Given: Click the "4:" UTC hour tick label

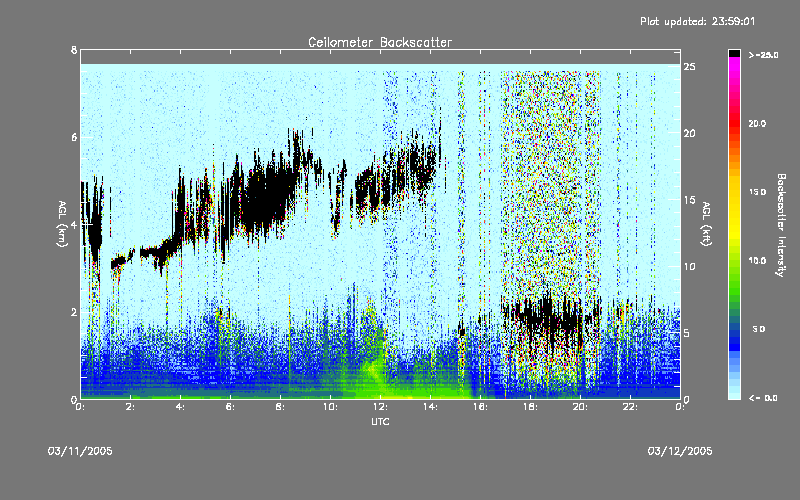Looking at the screenshot, I should (x=181, y=407).
